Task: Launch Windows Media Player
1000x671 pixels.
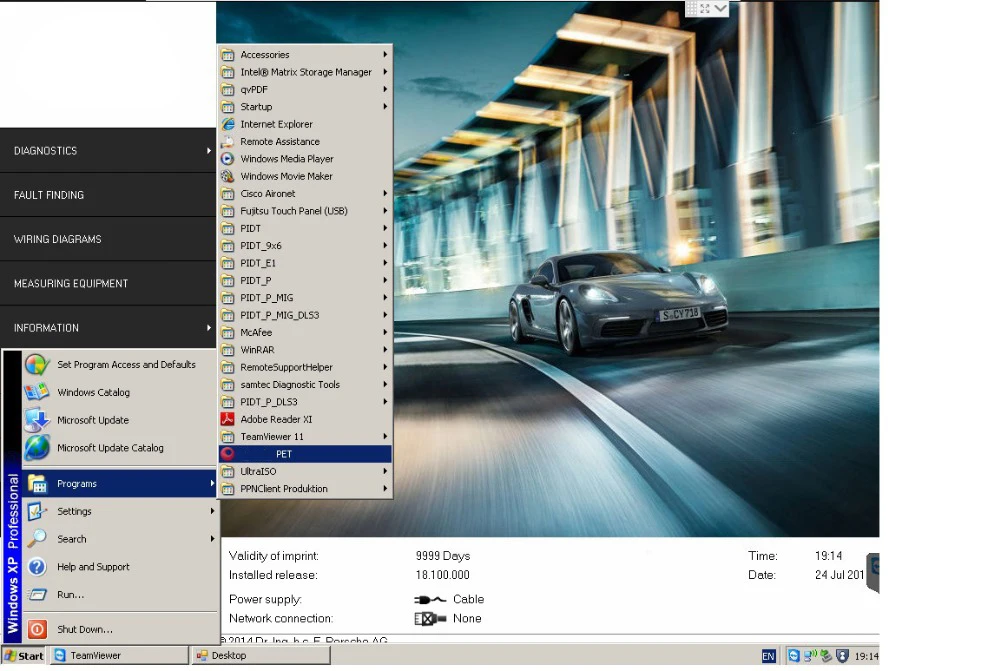Action: (286, 159)
